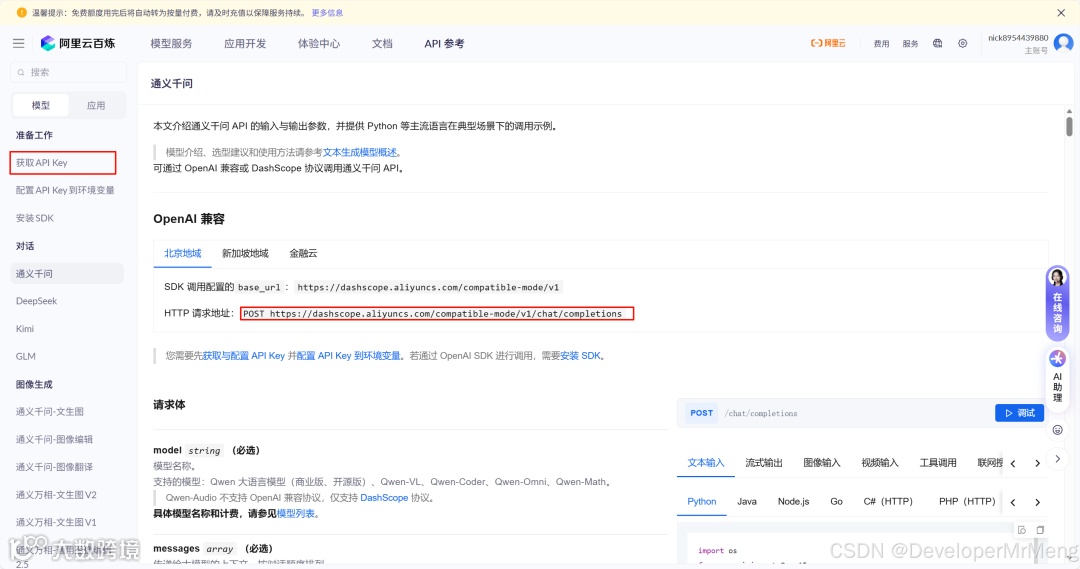1080x569 pixels.
Task: Open 通义万相-文生图V2 sidebar item
Action: (56, 495)
